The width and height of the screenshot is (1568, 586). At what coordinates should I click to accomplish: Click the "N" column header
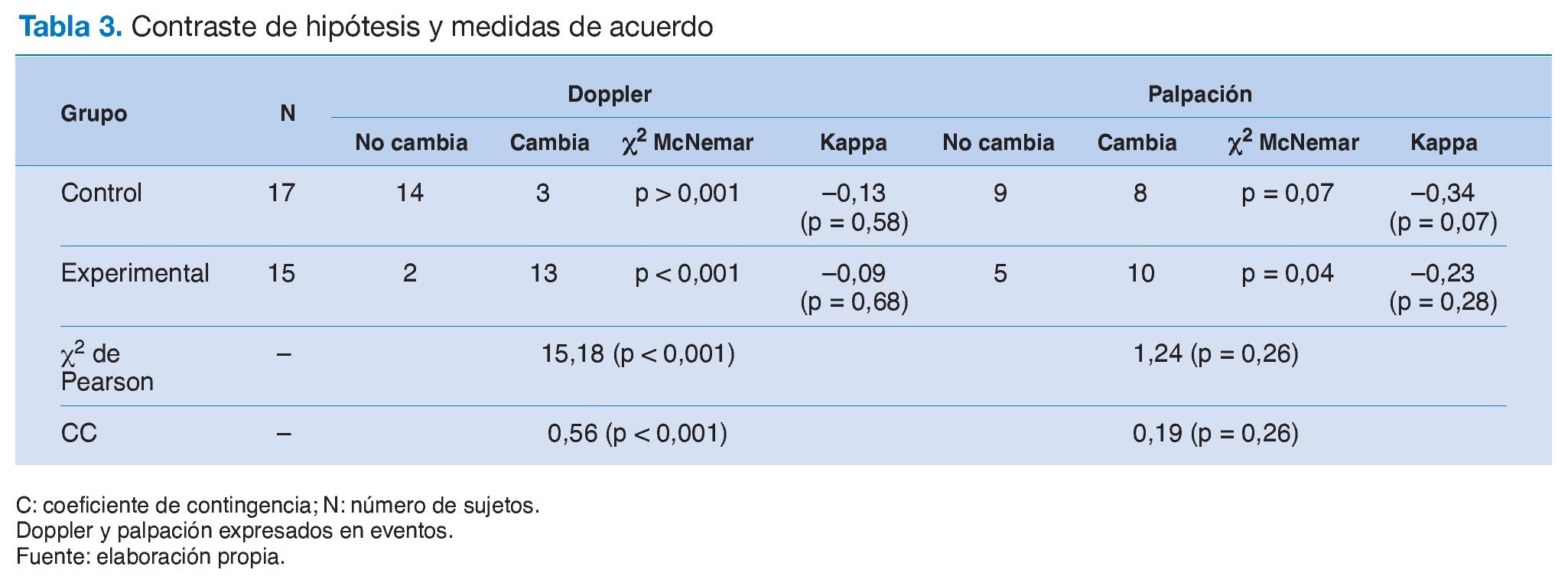tap(288, 113)
